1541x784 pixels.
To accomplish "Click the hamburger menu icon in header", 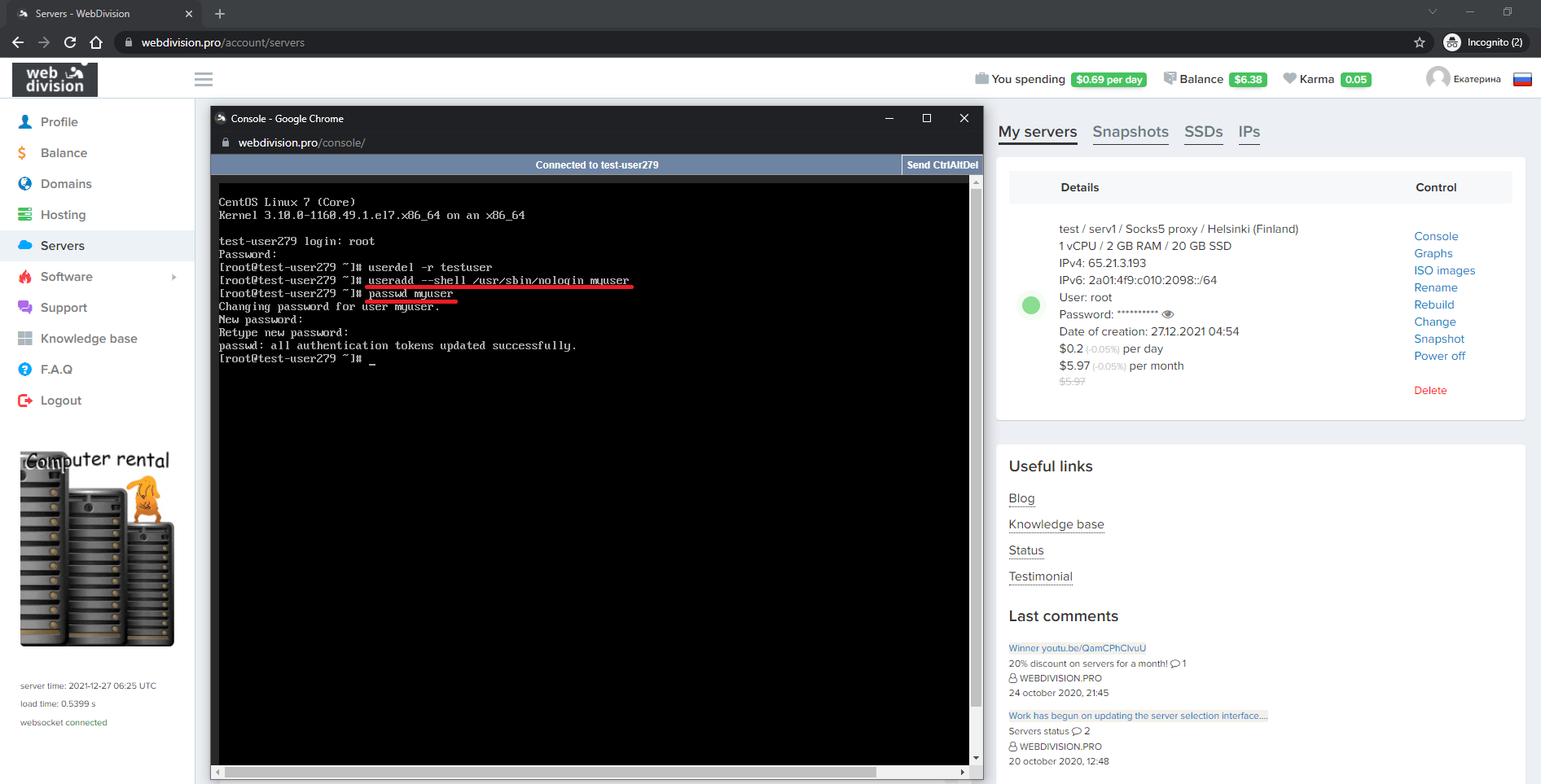I will (204, 79).
